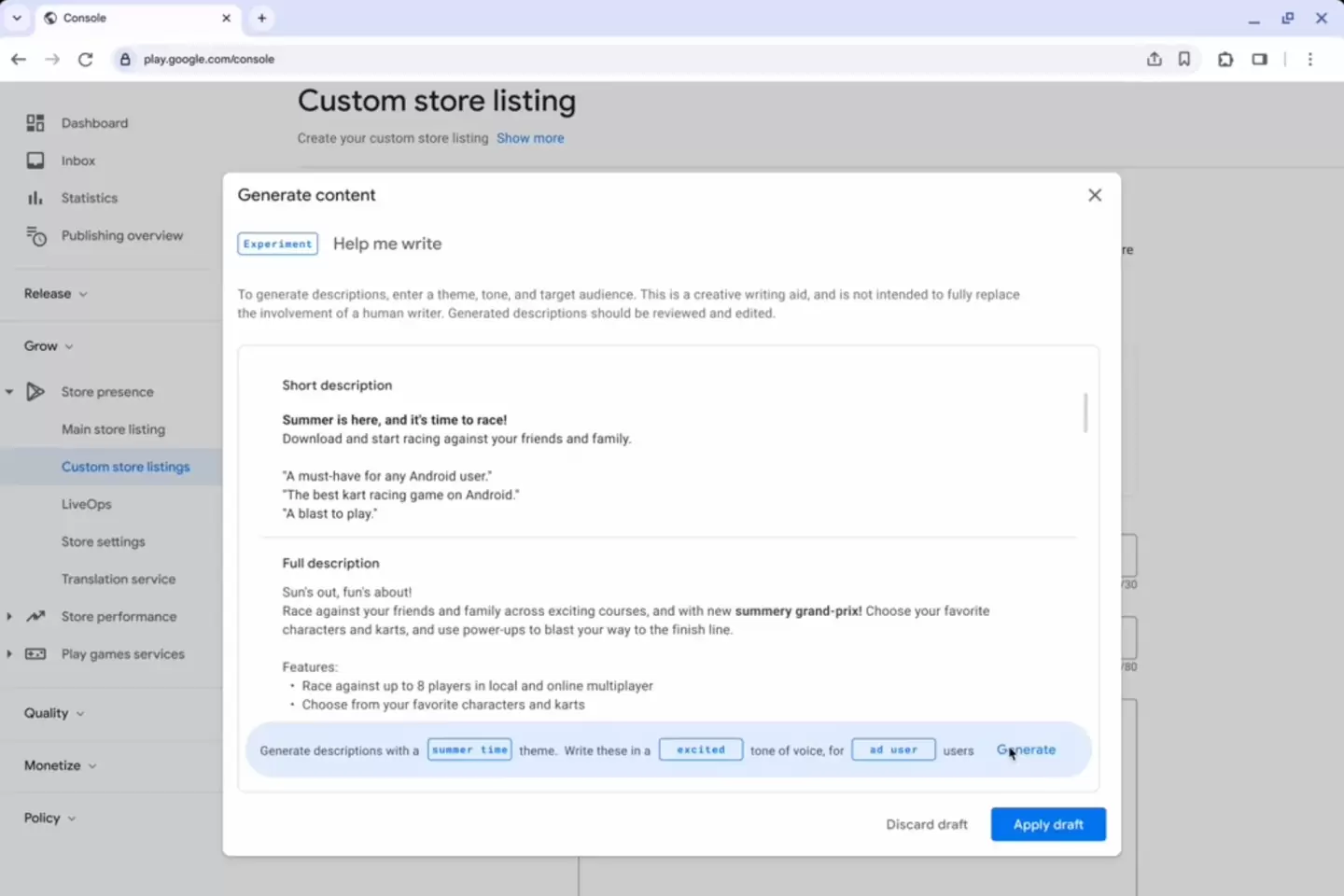Click the Store presence play icon
The height and width of the screenshot is (896, 1344).
pos(35,392)
